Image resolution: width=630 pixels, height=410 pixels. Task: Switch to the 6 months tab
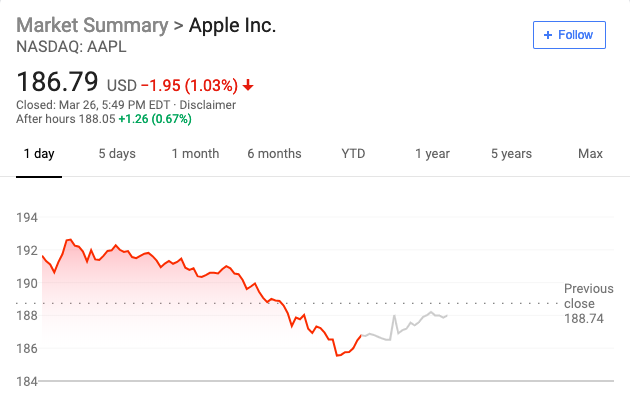pos(274,154)
